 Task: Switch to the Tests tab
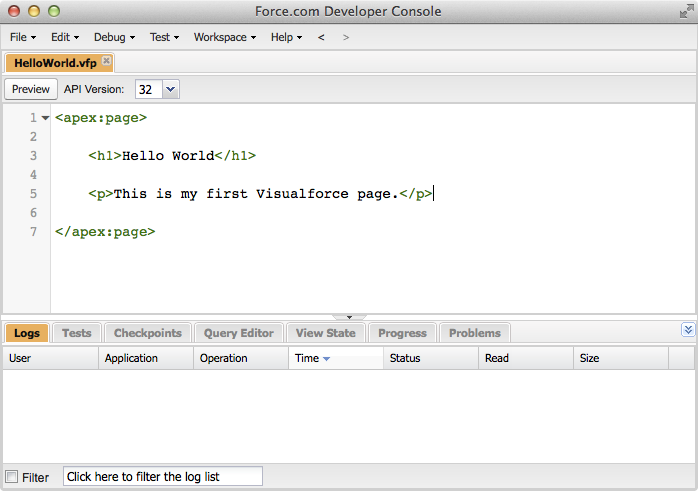click(77, 333)
